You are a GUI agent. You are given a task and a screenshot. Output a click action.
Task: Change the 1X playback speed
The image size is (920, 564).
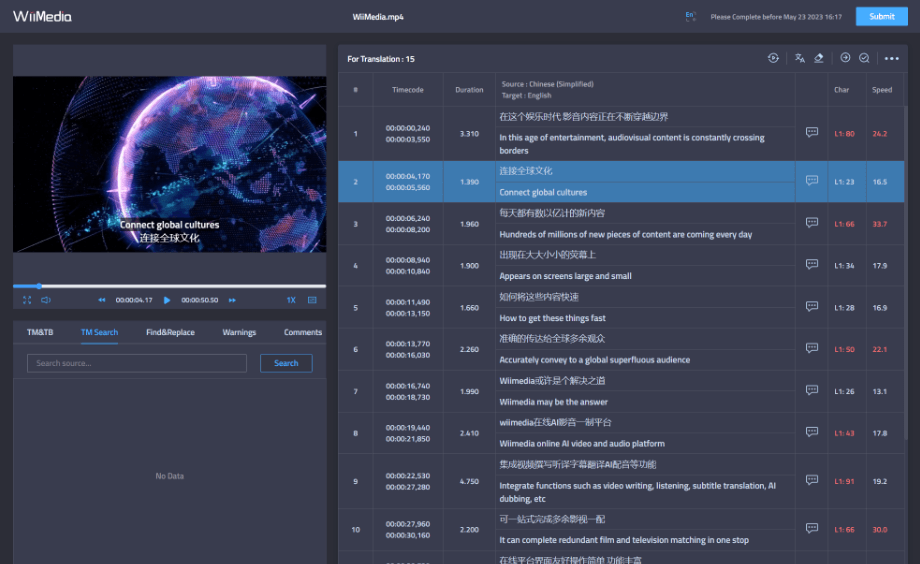pos(291,300)
